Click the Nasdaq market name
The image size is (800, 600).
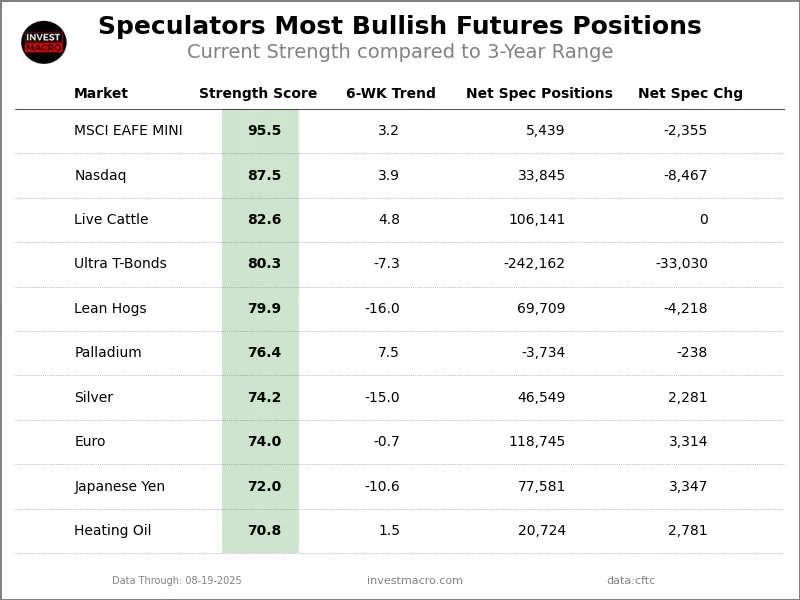[100, 176]
